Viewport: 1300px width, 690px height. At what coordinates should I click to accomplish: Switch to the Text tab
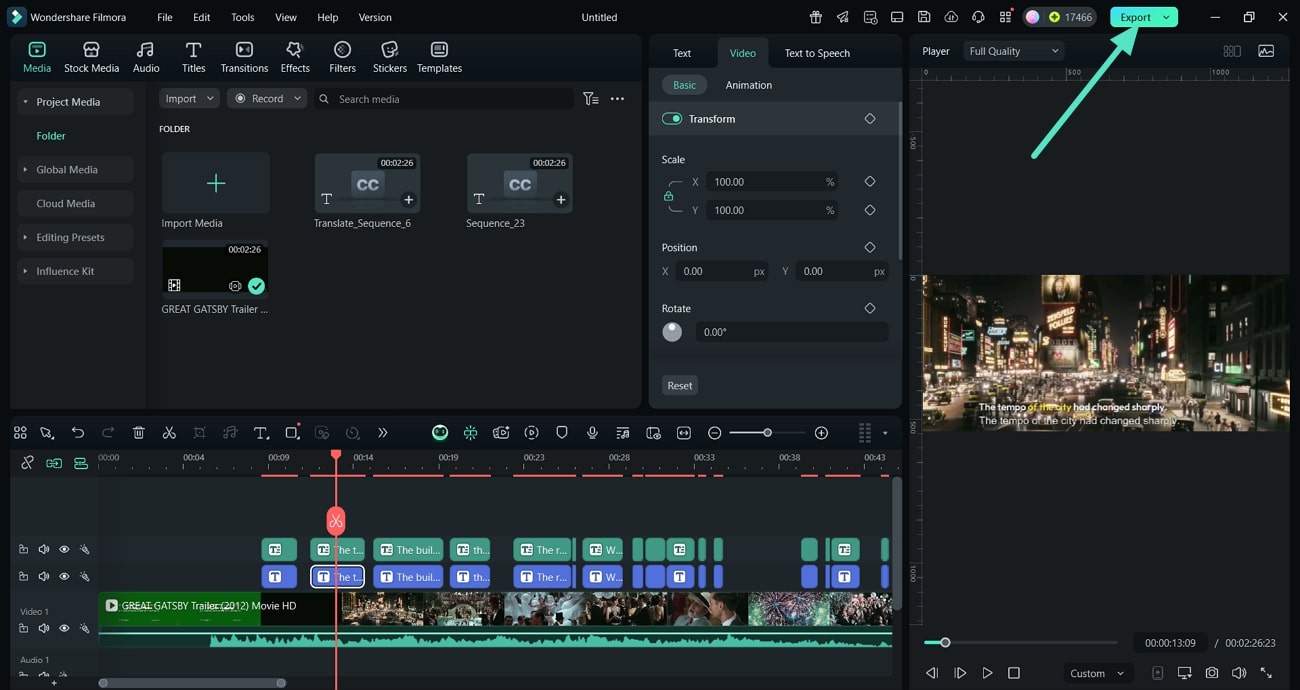[682, 53]
